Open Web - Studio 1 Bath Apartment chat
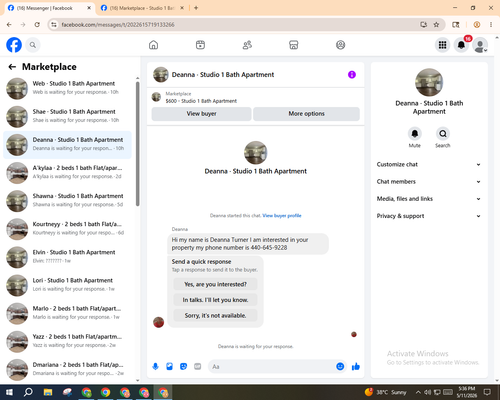The height and width of the screenshot is (400, 500). (x=68, y=89)
